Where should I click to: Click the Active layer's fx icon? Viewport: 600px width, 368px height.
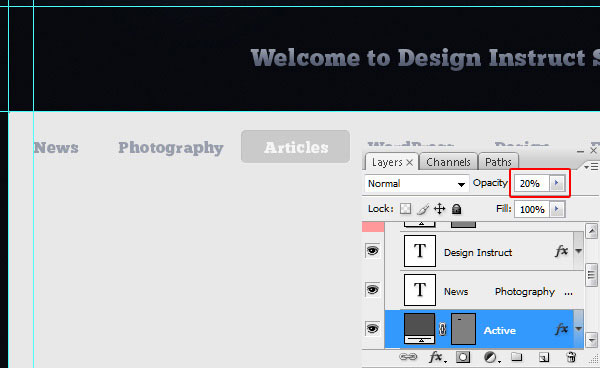click(x=561, y=329)
